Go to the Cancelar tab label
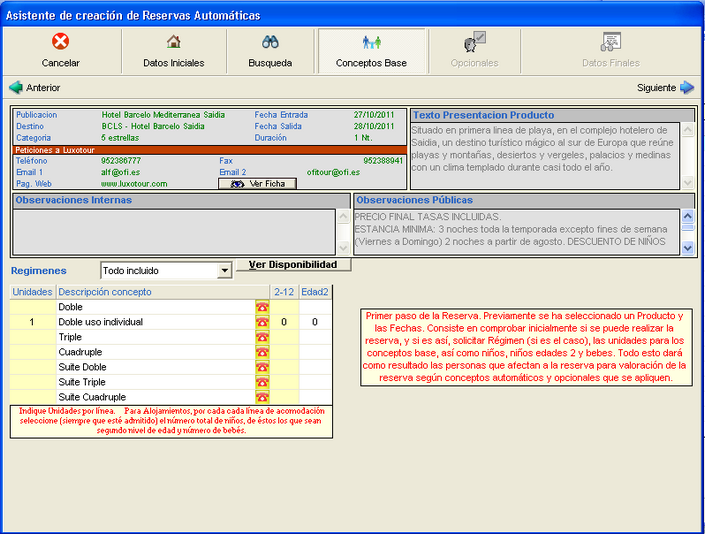705x534 pixels. pos(61,63)
